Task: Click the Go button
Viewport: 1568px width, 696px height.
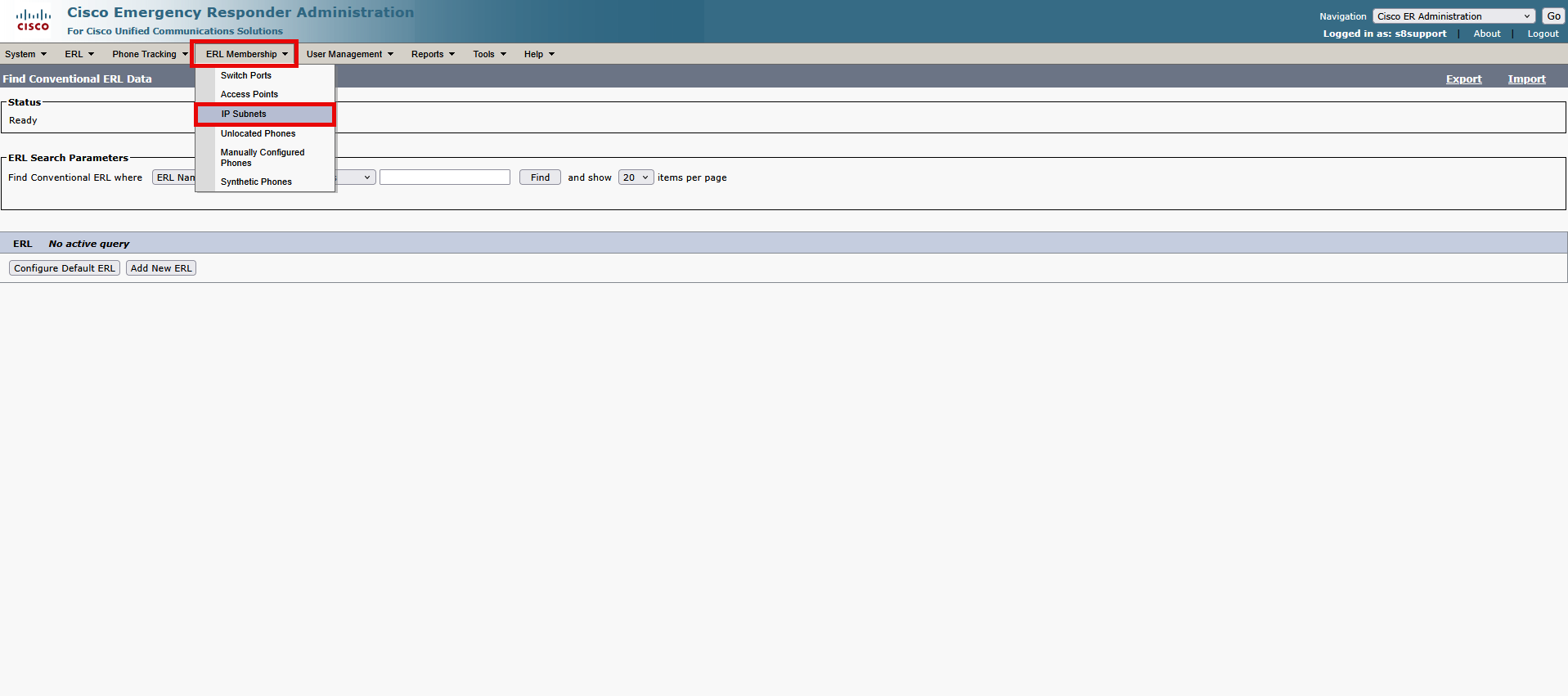Action: [1553, 16]
